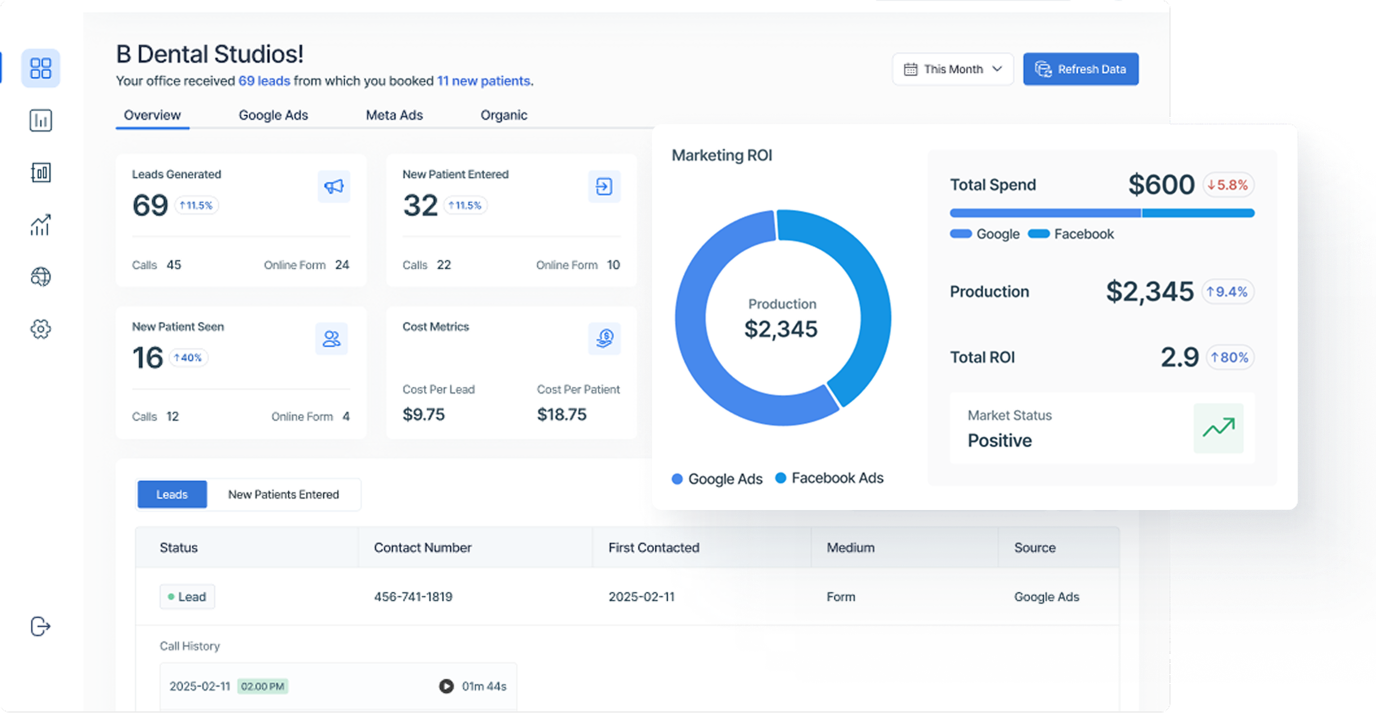Viewport: 1376px width, 723px height.
Task: Click the 9.4% badge beside Production
Action: 1228,292
